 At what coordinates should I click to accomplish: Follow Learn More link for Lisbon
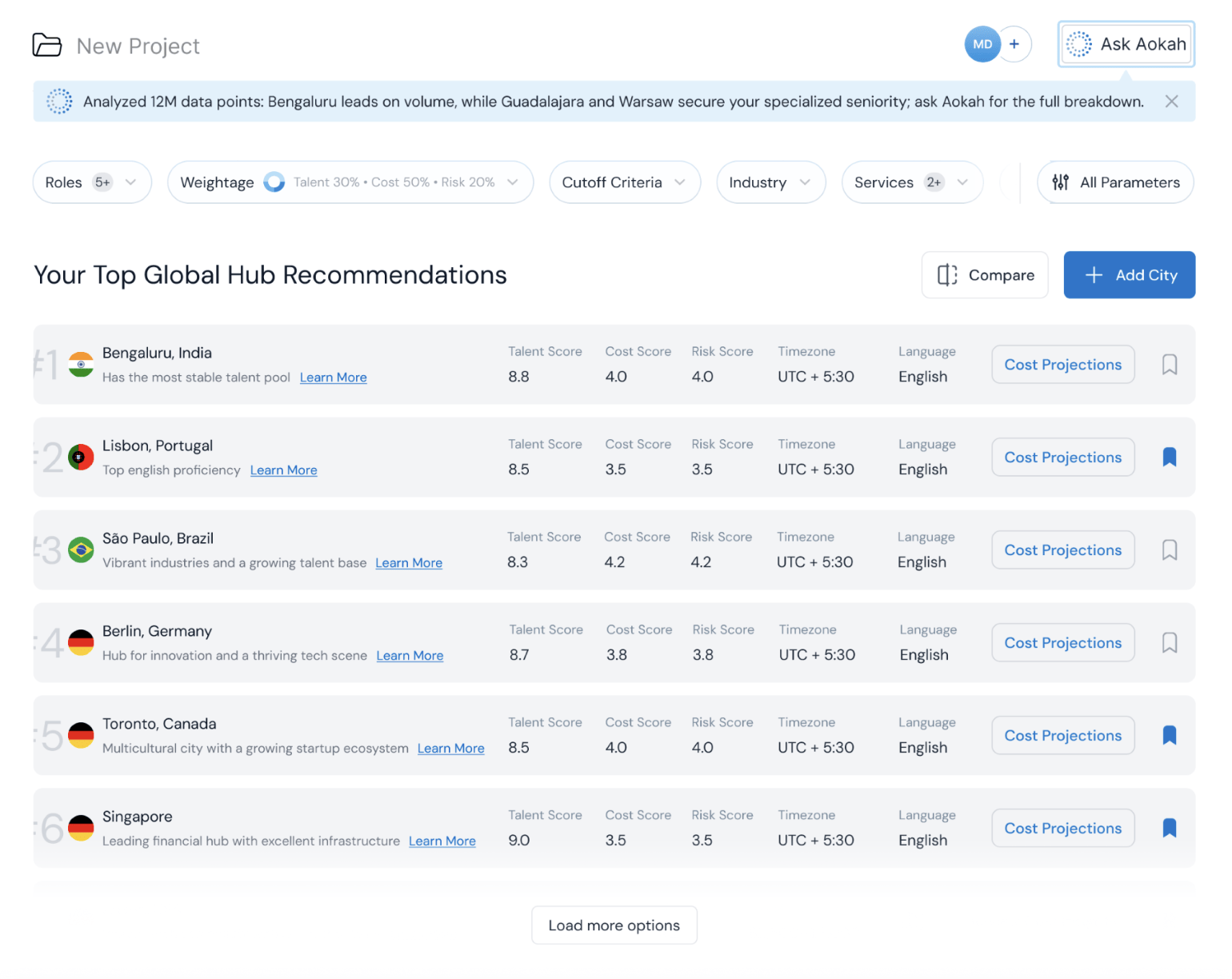(284, 470)
